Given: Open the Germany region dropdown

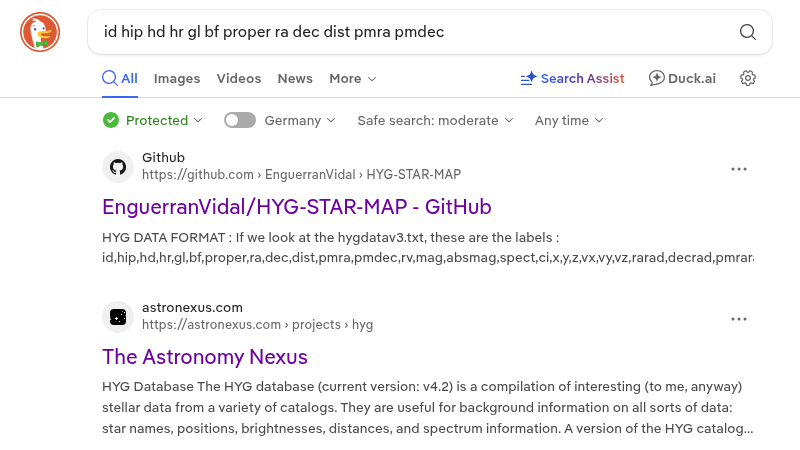Looking at the screenshot, I should point(299,120).
